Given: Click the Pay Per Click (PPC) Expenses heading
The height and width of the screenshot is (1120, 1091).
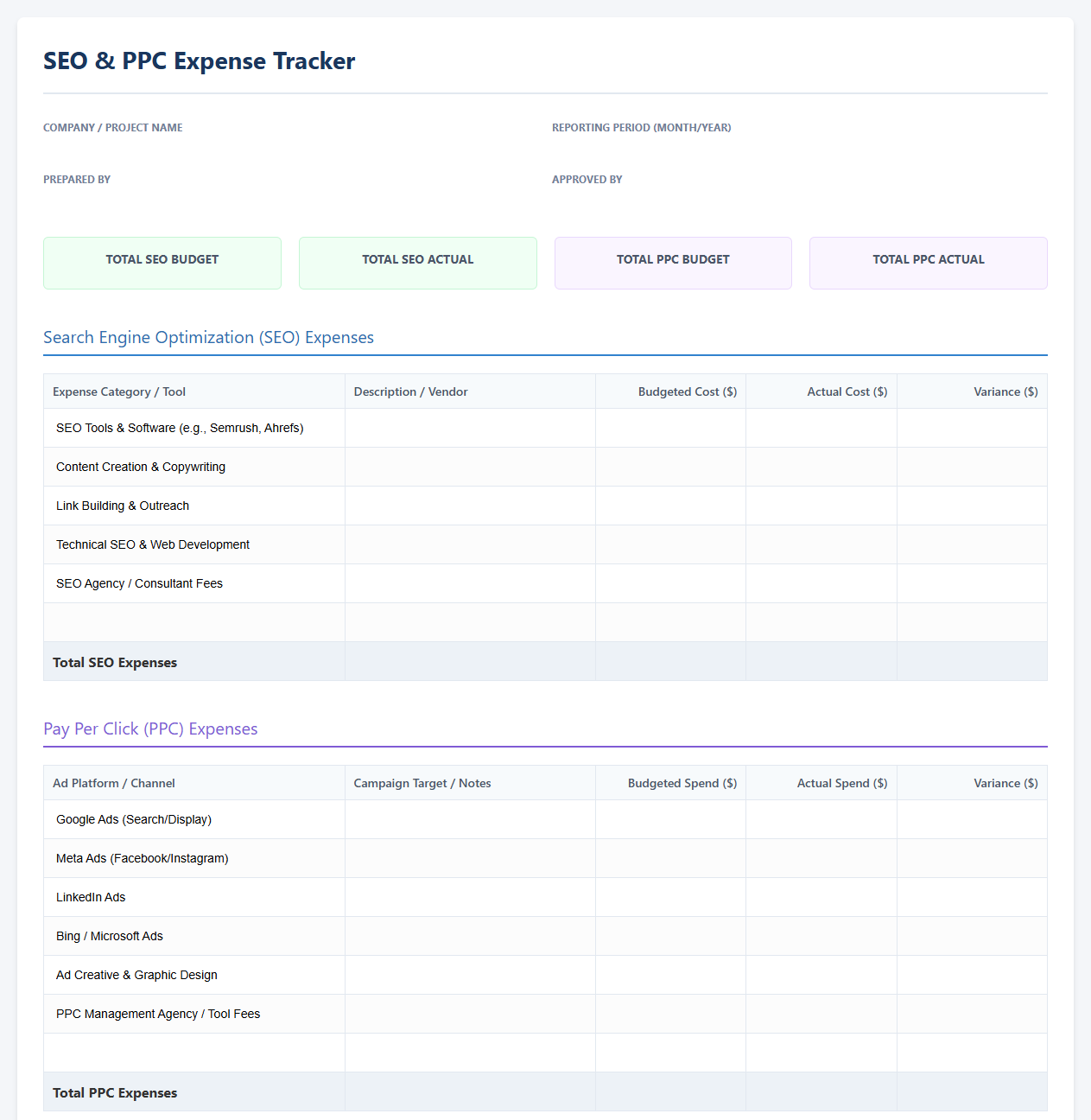Looking at the screenshot, I should (x=150, y=729).
